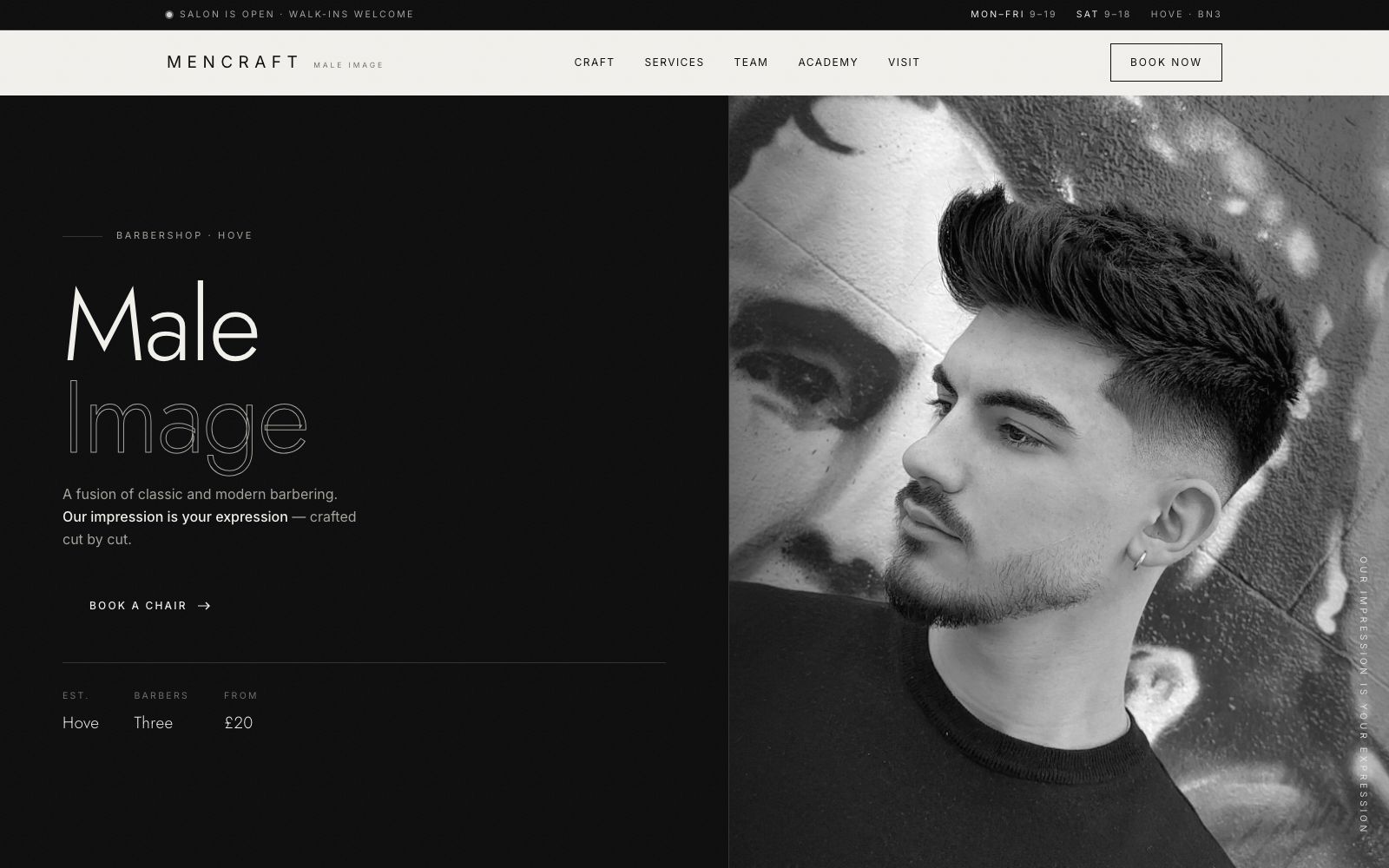Select Academy in the nav bar

tap(827, 62)
